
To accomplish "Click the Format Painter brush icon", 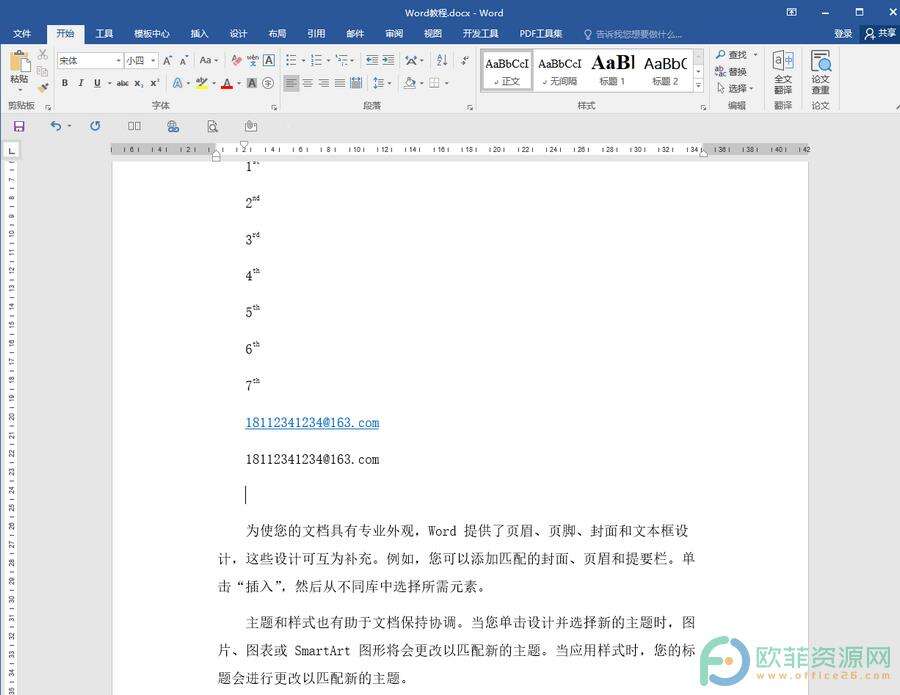I will pos(42,87).
